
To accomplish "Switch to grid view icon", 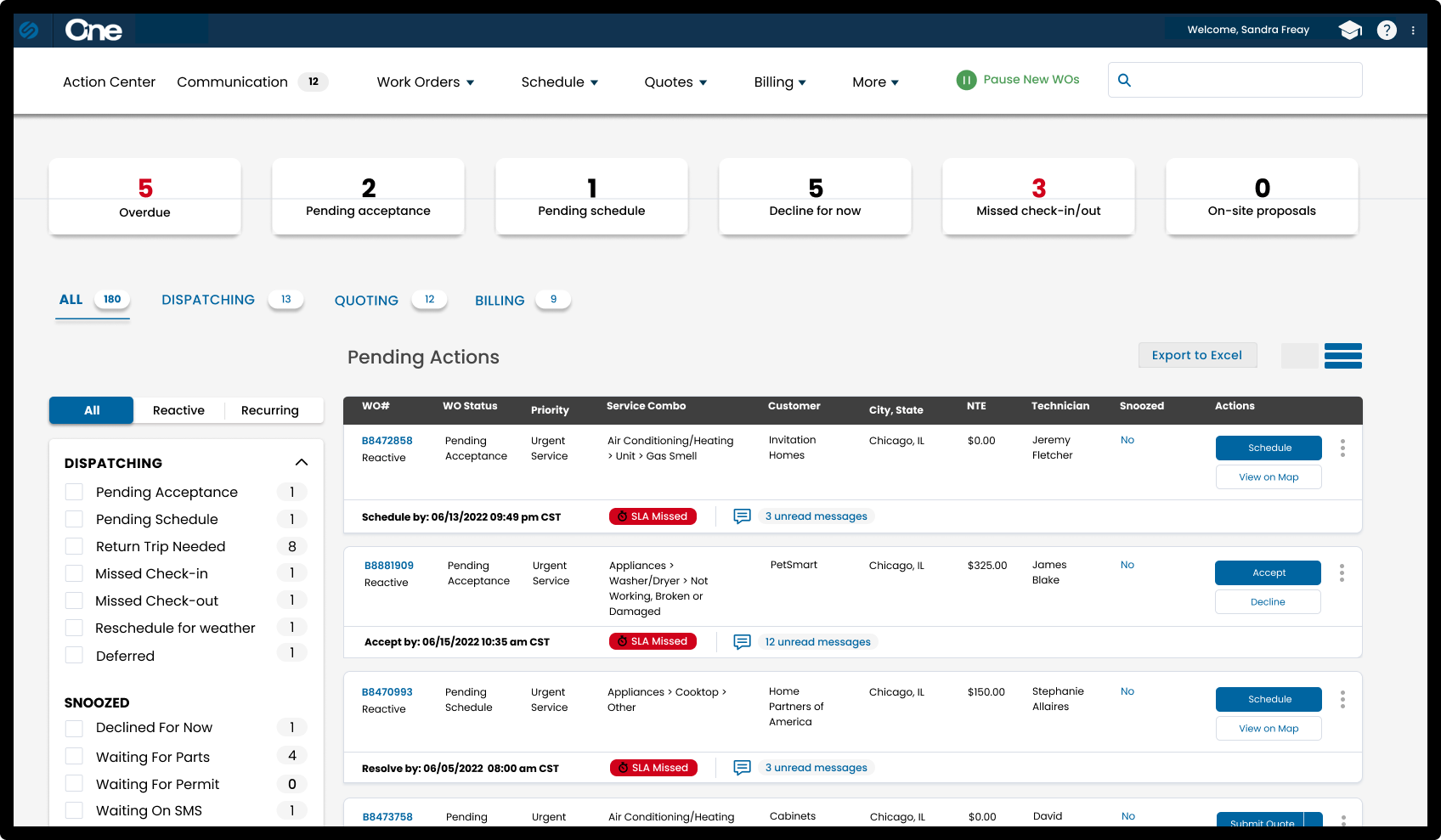I will [1299, 355].
